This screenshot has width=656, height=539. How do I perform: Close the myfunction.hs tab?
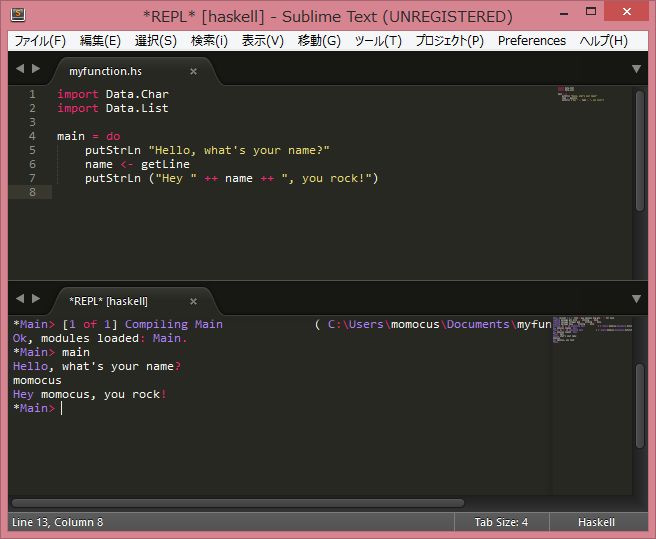click(193, 72)
